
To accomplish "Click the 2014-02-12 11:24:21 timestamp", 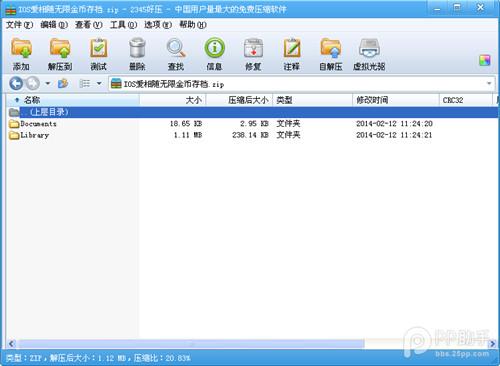I will point(394,135).
